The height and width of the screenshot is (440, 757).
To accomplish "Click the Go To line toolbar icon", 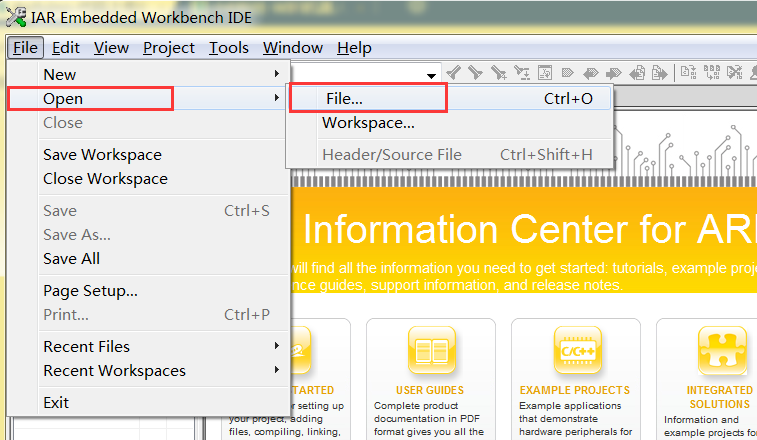I will tap(545, 73).
